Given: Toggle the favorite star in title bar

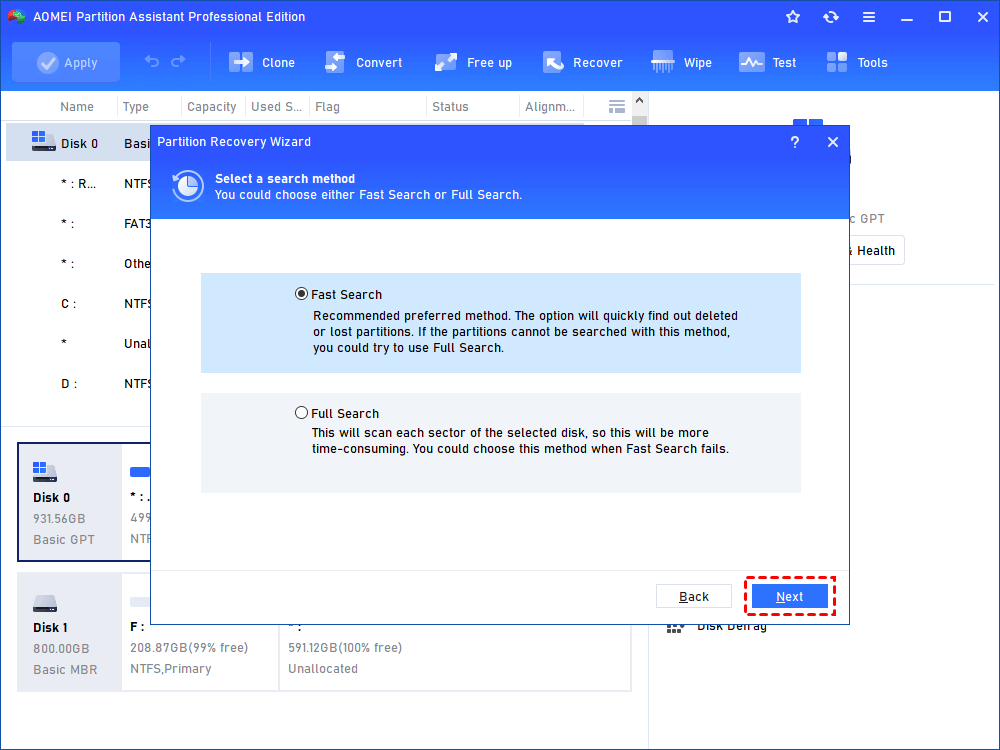Looking at the screenshot, I should click(x=792, y=16).
